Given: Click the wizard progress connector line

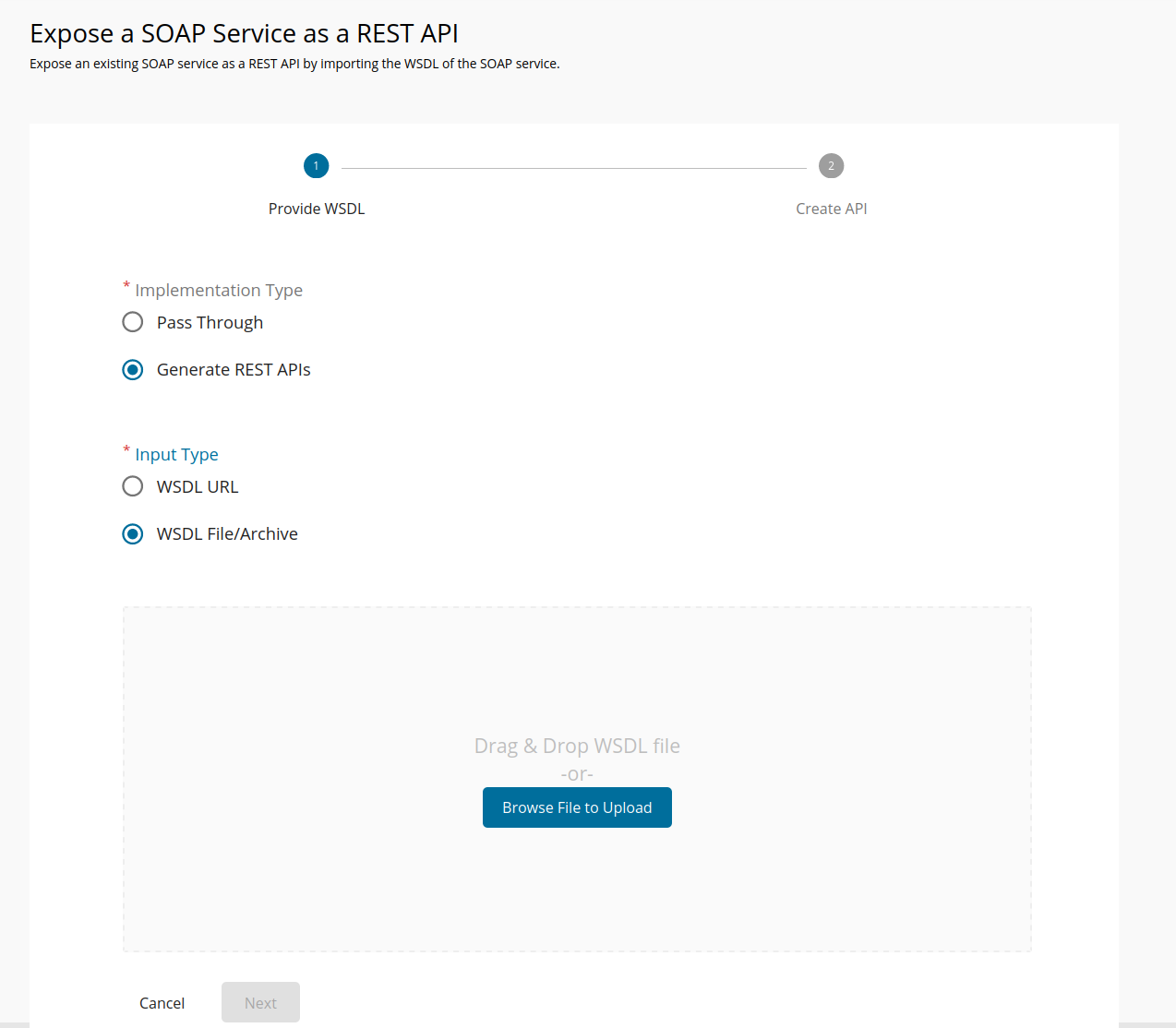Looking at the screenshot, I should pyautogui.click(x=572, y=166).
